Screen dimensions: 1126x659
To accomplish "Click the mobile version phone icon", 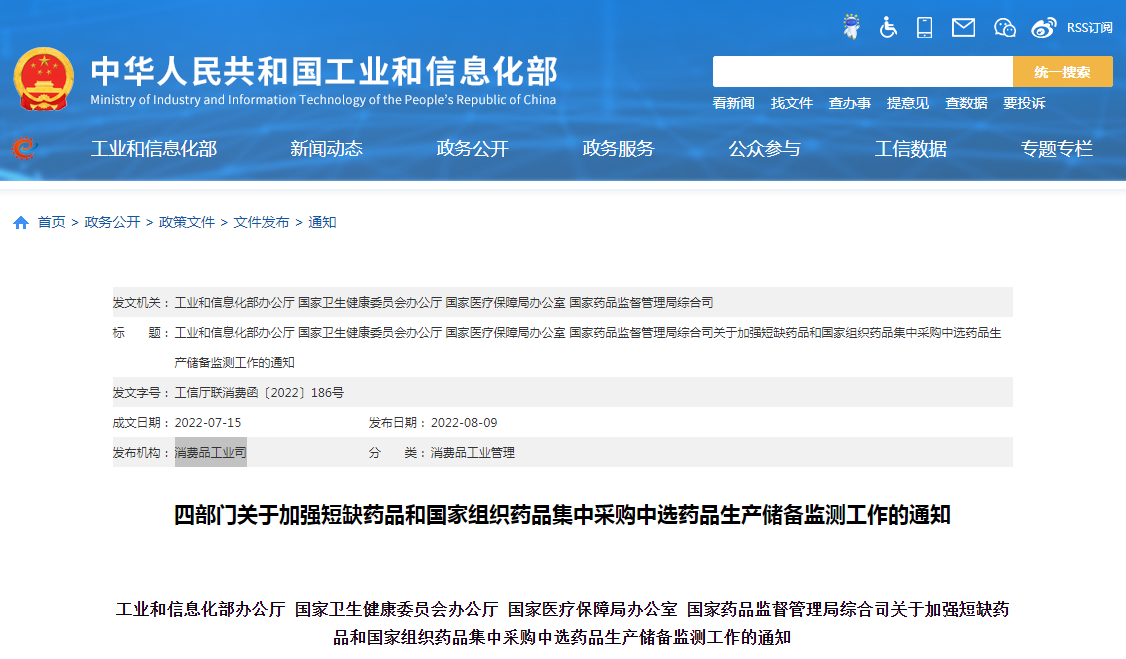I will (x=924, y=27).
